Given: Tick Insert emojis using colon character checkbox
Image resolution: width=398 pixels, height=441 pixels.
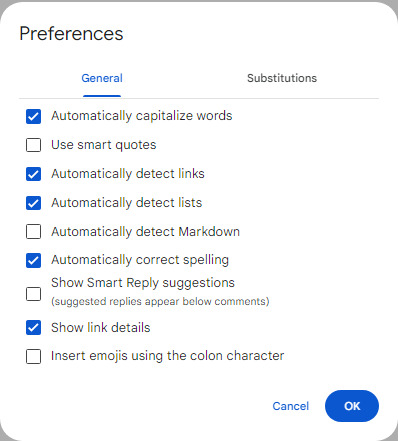Looking at the screenshot, I should coord(33,356).
